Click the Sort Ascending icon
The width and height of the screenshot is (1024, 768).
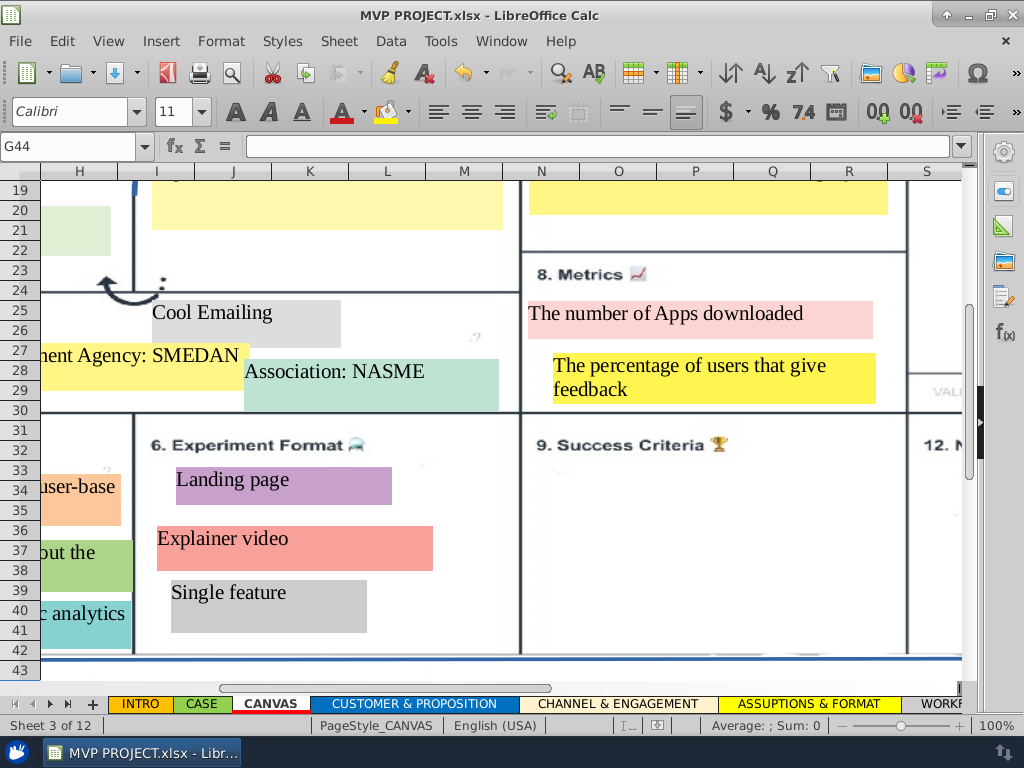[x=764, y=73]
